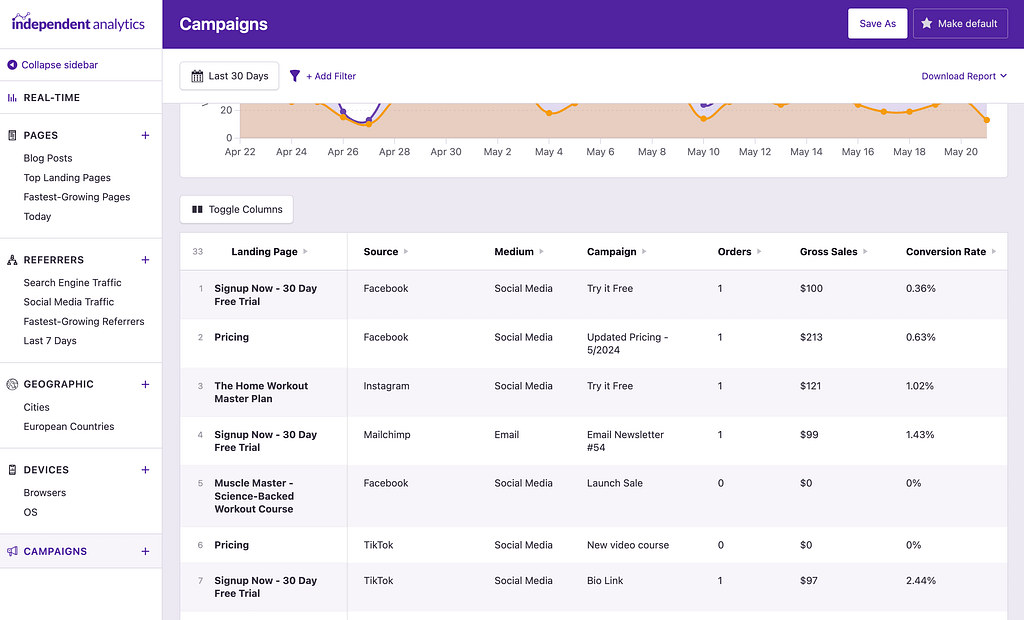Open the Real-Time section icon
This screenshot has height=620, width=1024.
click(x=10, y=97)
